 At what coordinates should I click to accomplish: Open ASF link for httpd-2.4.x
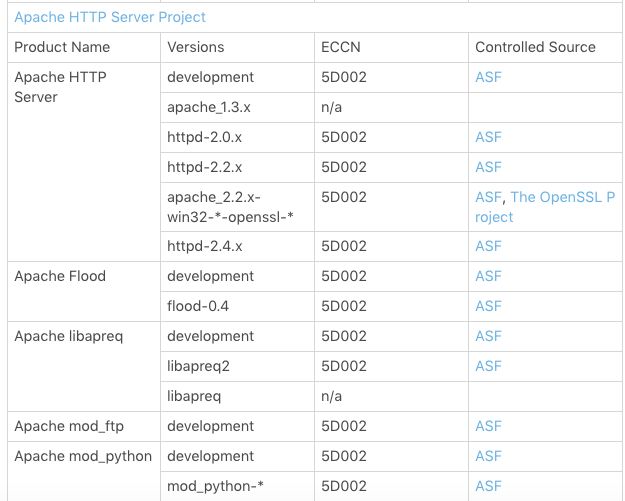click(x=488, y=246)
